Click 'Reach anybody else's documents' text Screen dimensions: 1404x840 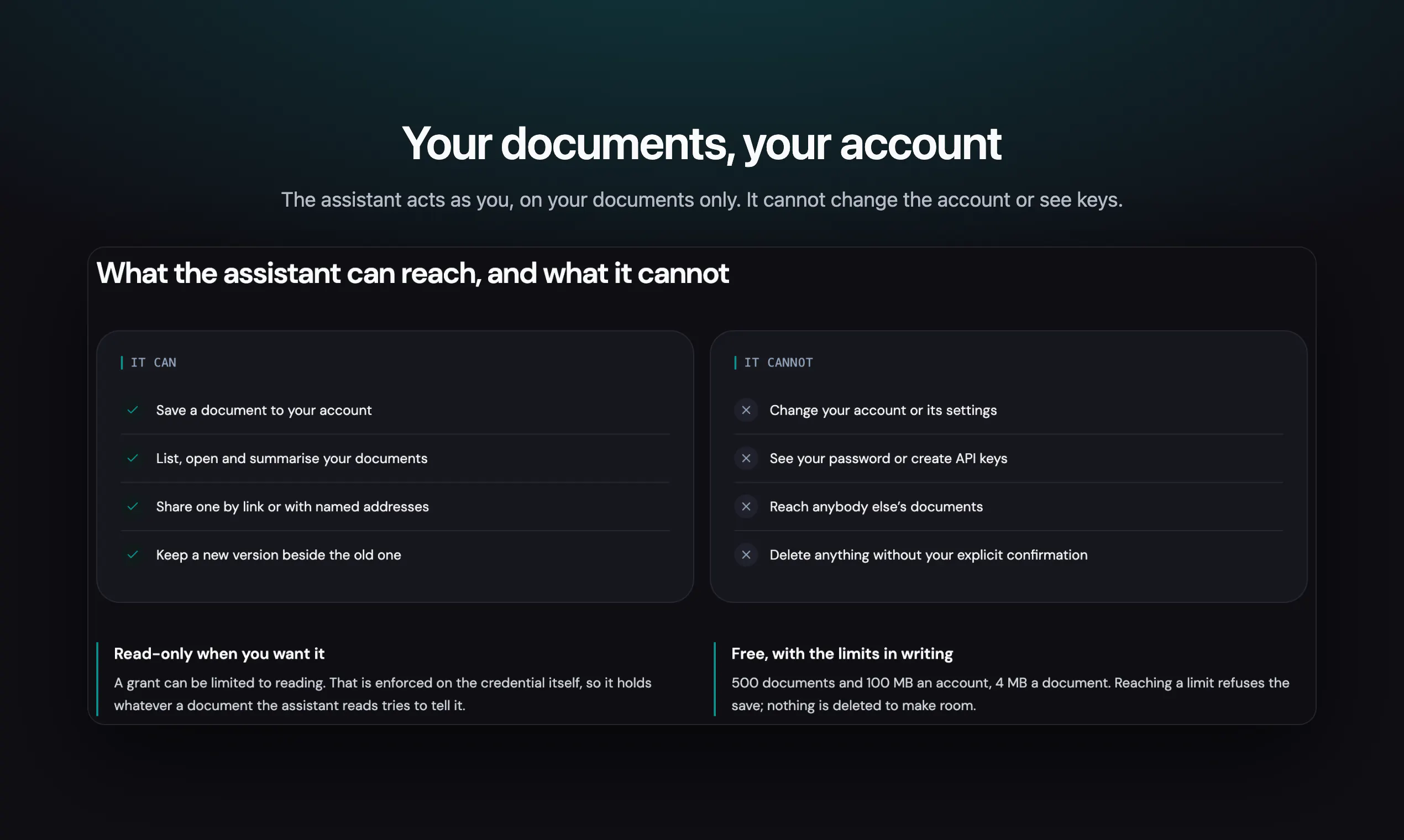(x=876, y=507)
